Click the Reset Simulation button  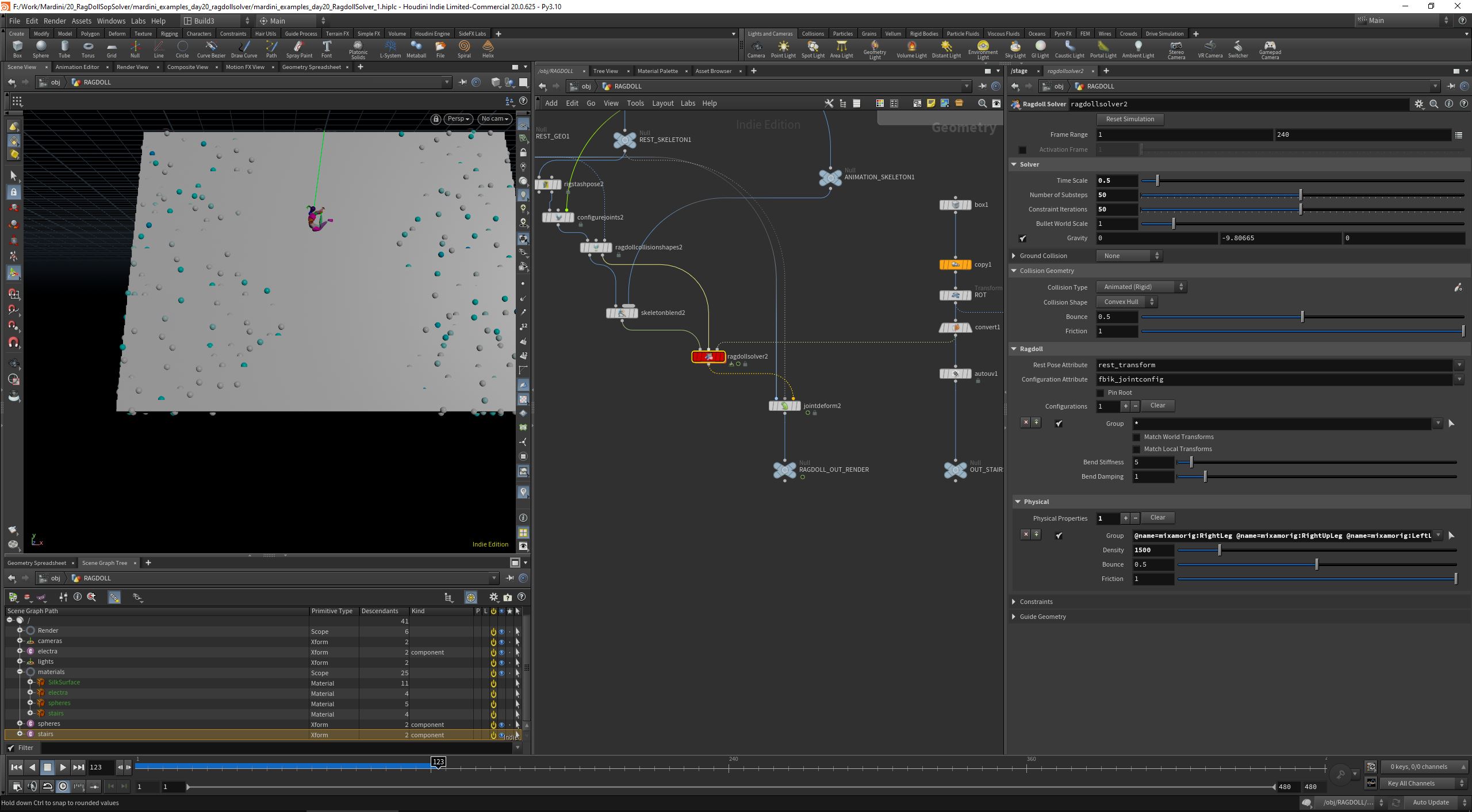1130,119
